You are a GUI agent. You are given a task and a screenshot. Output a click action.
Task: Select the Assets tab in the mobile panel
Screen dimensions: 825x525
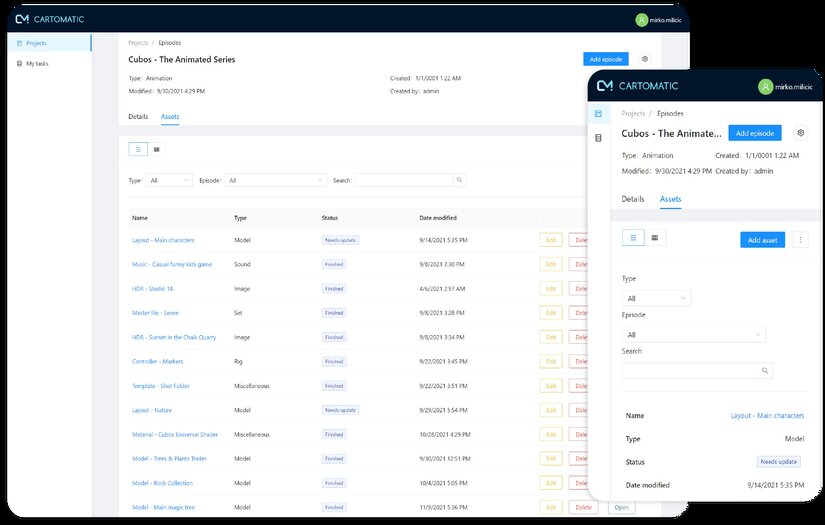click(671, 199)
